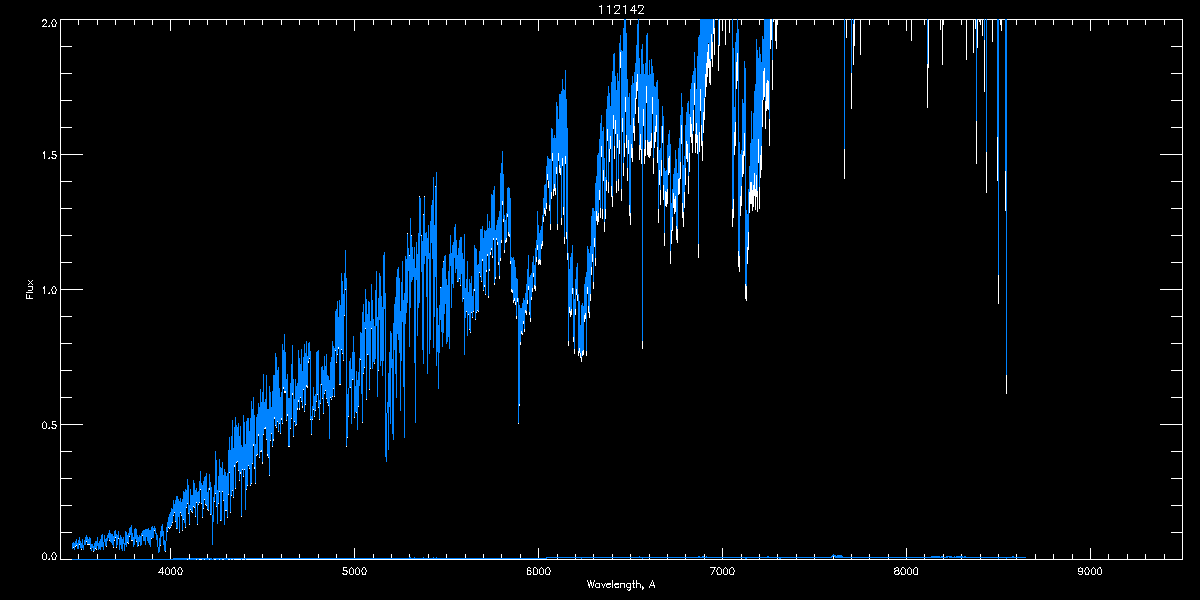Click the 1.5 flux tick label
1200x600 pixels.
click(48, 155)
